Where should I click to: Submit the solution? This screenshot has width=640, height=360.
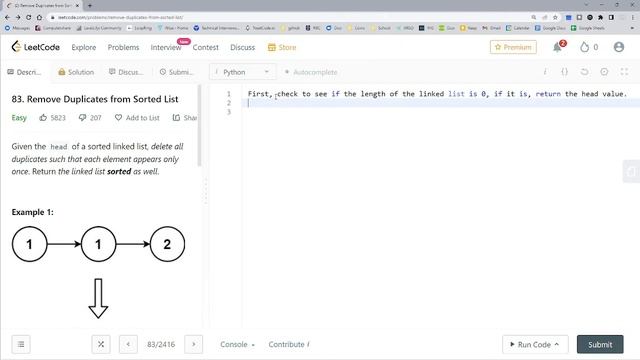[x=600, y=344]
